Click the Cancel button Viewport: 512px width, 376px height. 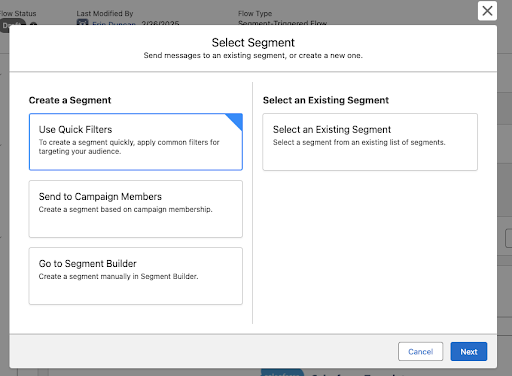click(420, 351)
